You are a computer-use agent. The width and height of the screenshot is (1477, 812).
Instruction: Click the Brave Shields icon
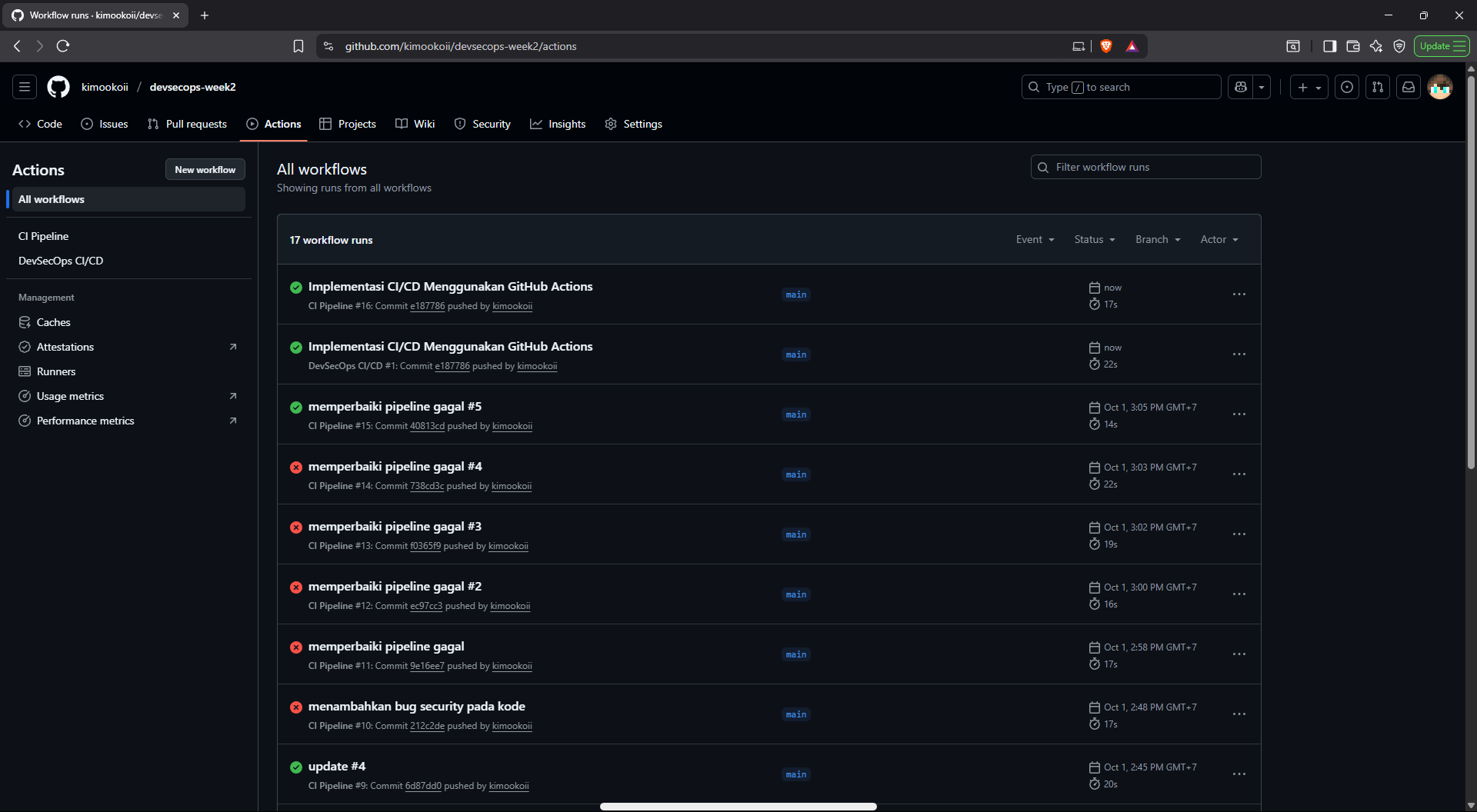pyautogui.click(x=1106, y=46)
